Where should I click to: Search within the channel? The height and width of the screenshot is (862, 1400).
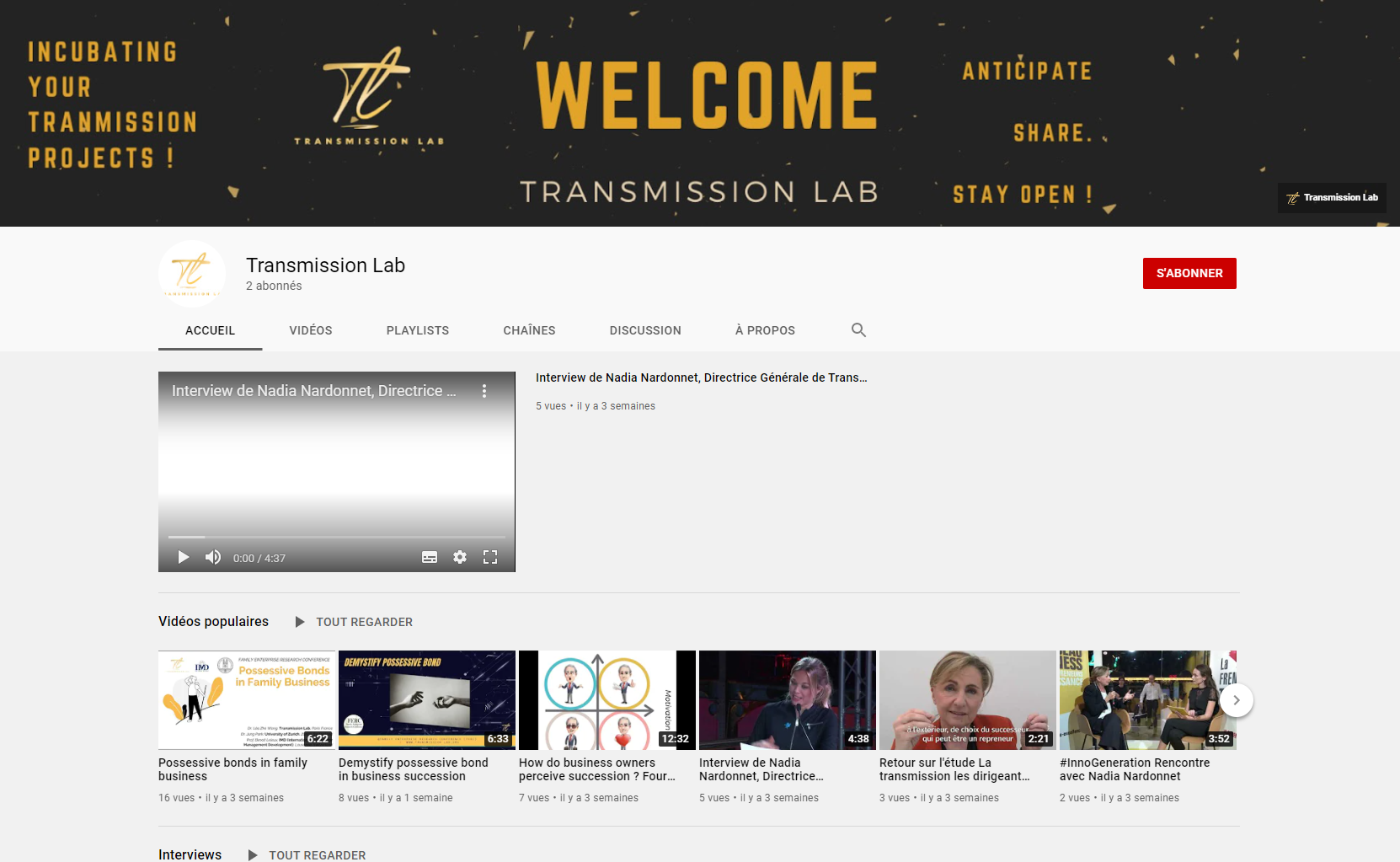tap(858, 330)
